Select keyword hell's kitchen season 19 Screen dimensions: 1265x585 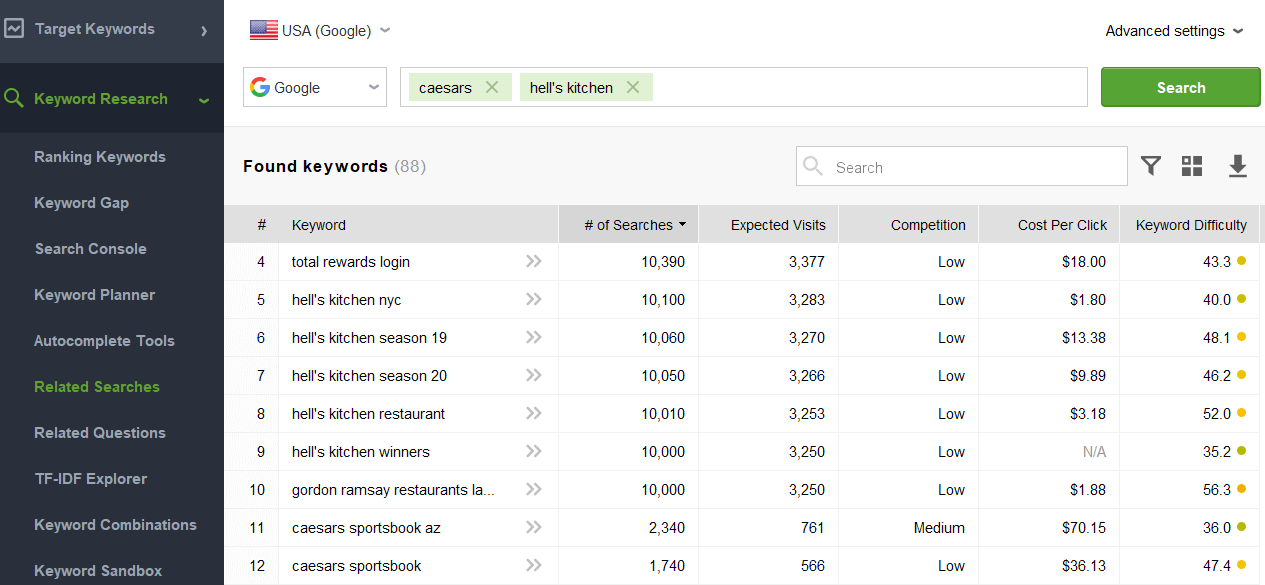pos(369,337)
